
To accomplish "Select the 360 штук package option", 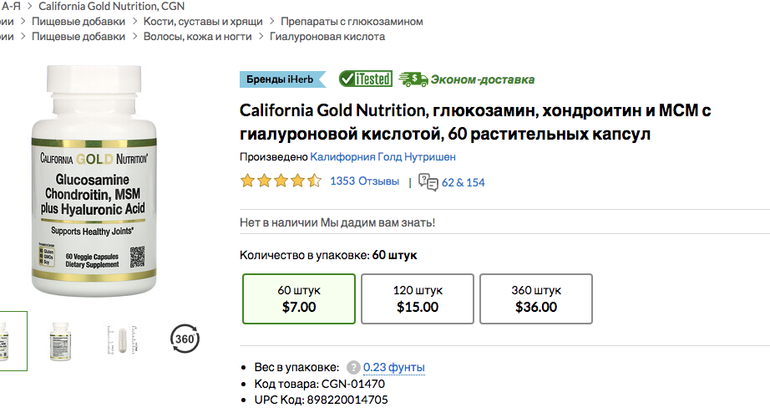I will (x=534, y=299).
